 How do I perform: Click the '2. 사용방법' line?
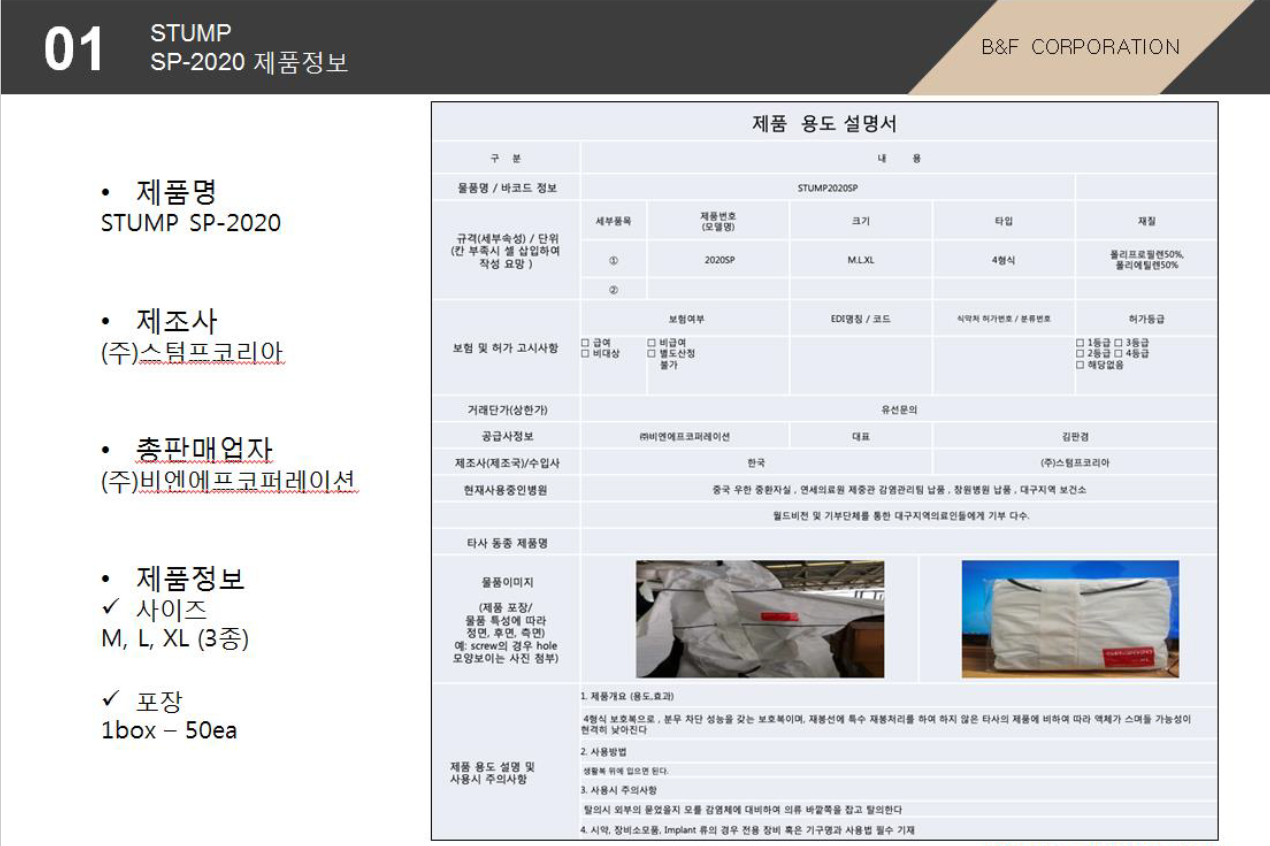click(604, 751)
